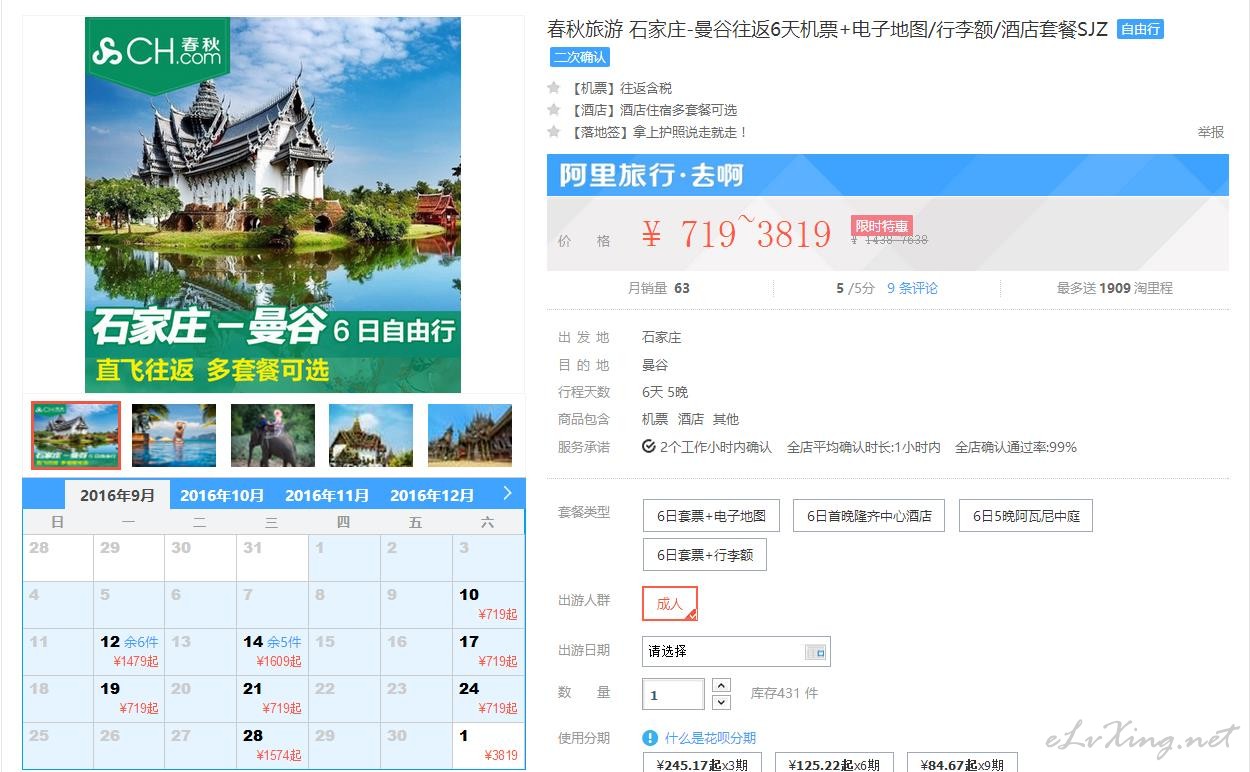This screenshot has width=1250, height=772.
Task: Select the golden pagoda thumbnail image
Action: click(371, 435)
